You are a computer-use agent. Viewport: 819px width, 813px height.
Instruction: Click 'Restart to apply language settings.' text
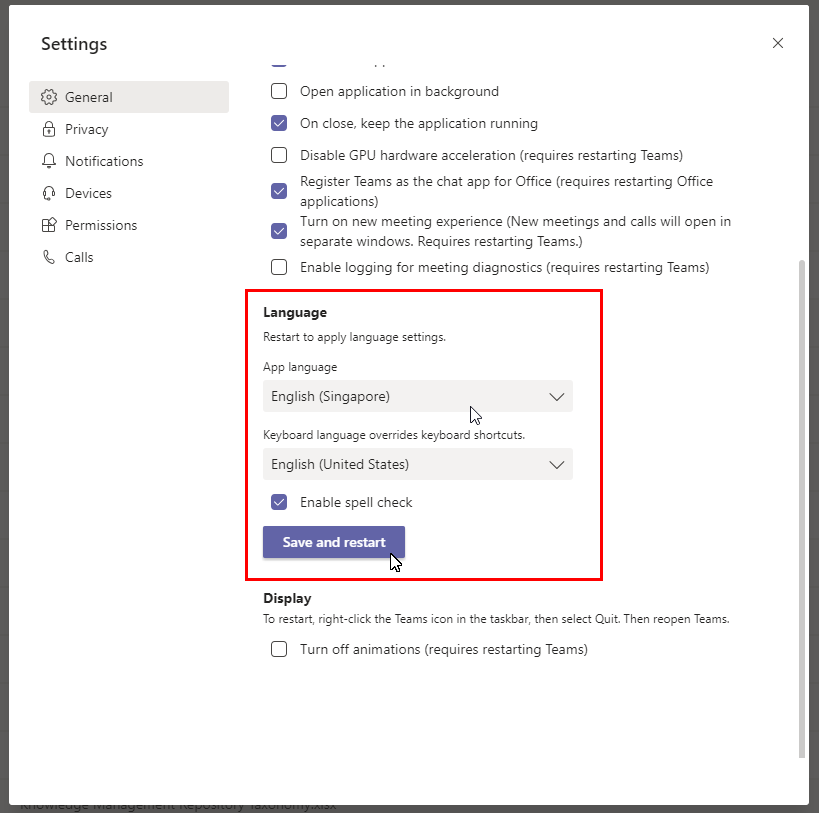(x=354, y=337)
